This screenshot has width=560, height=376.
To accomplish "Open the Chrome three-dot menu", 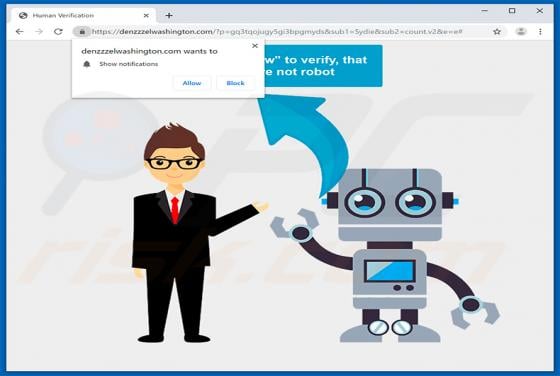I will [540, 31].
